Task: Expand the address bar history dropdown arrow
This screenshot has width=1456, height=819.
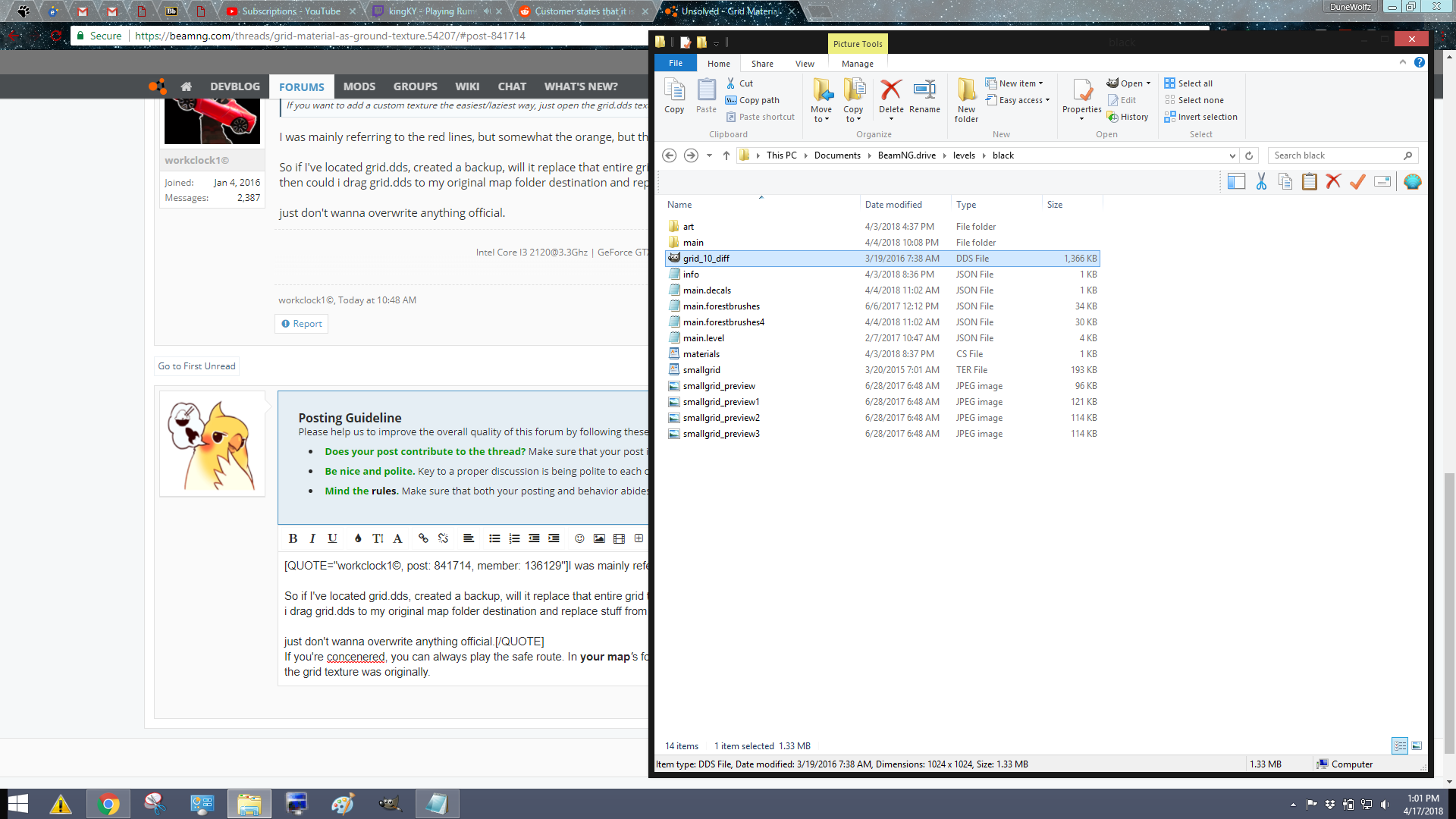Action: coord(1232,155)
